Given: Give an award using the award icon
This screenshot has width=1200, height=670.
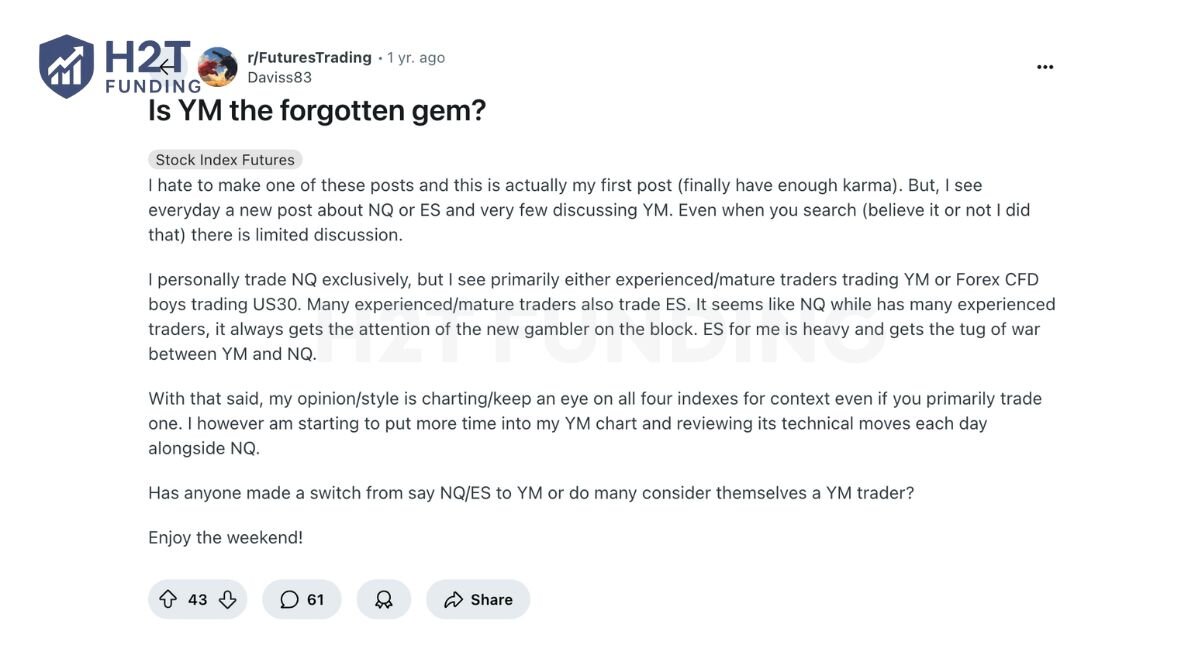Looking at the screenshot, I should point(384,599).
